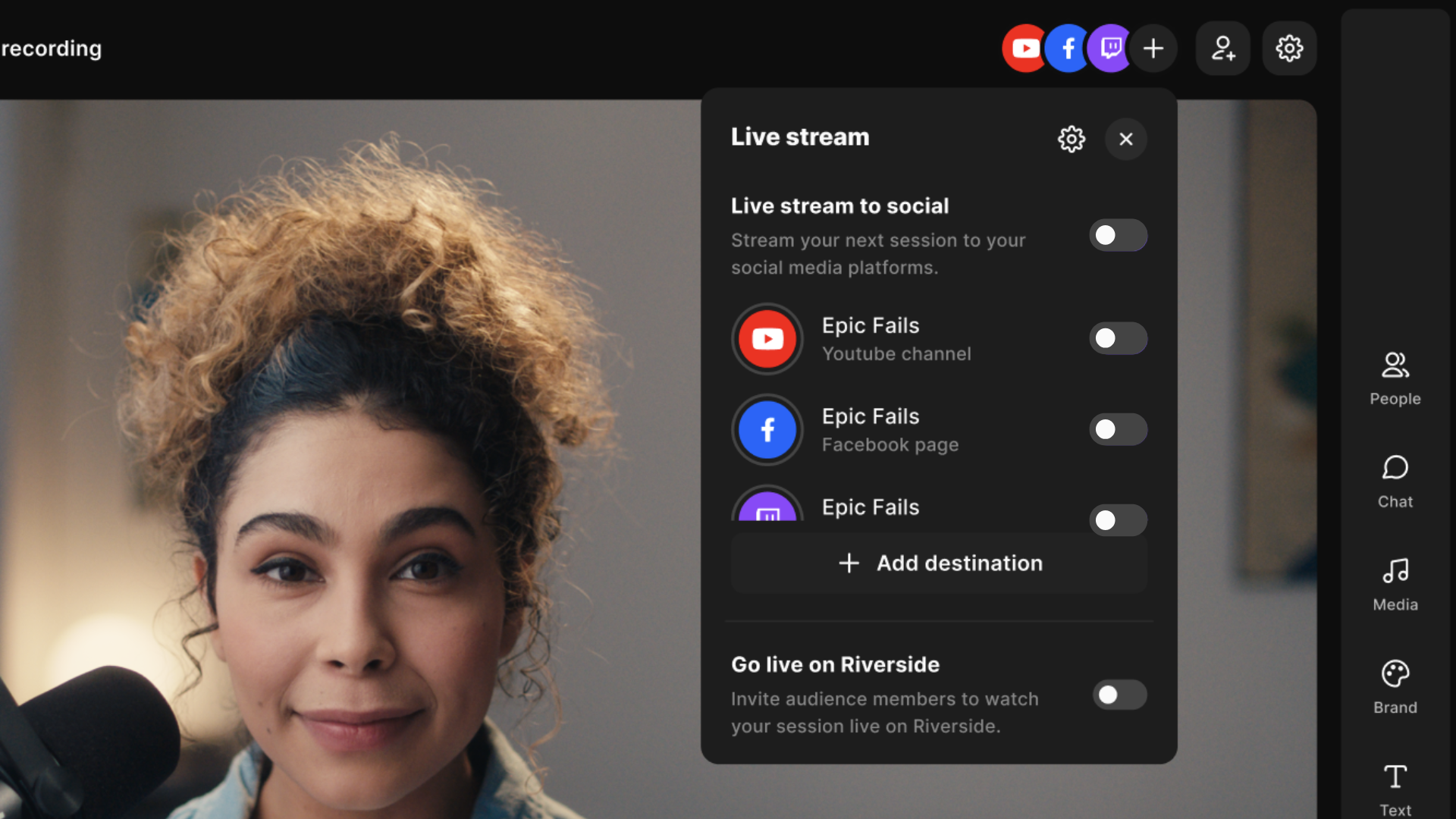
Task: Open the People sidebar panel
Action: (x=1395, y=379)
